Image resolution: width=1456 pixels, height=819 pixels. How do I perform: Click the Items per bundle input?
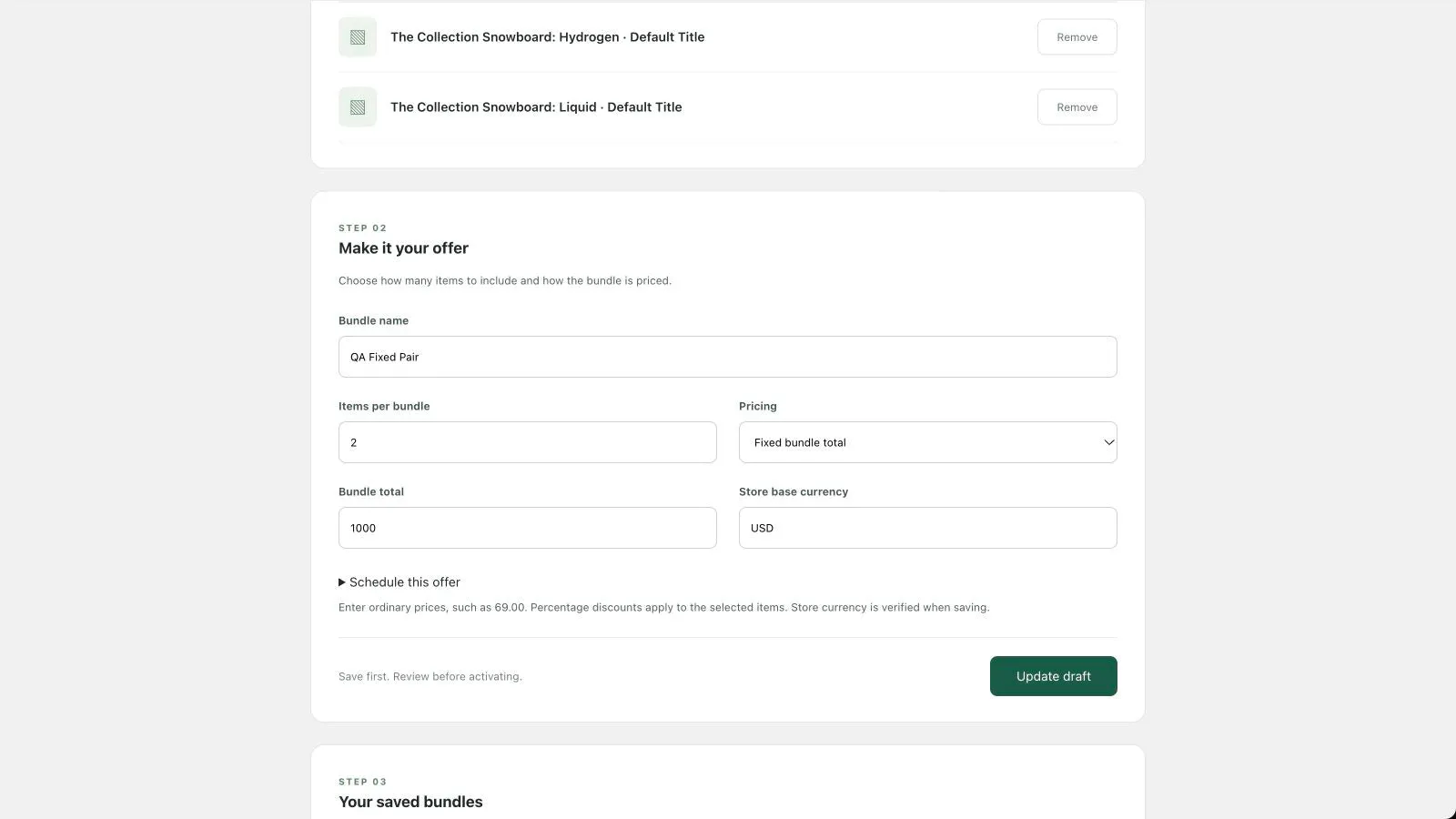527,442
